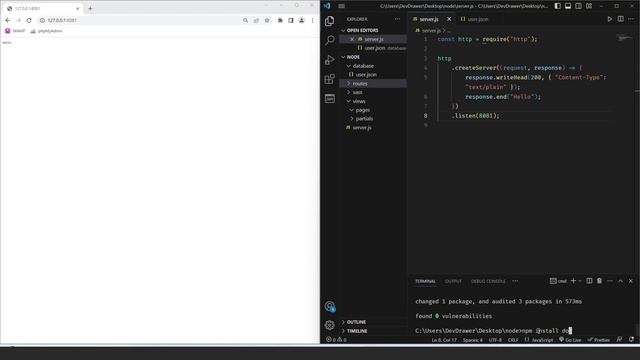Click Ln 8, Col 17 cursor position indicator

pyautogui.click(x=444, y=340)
